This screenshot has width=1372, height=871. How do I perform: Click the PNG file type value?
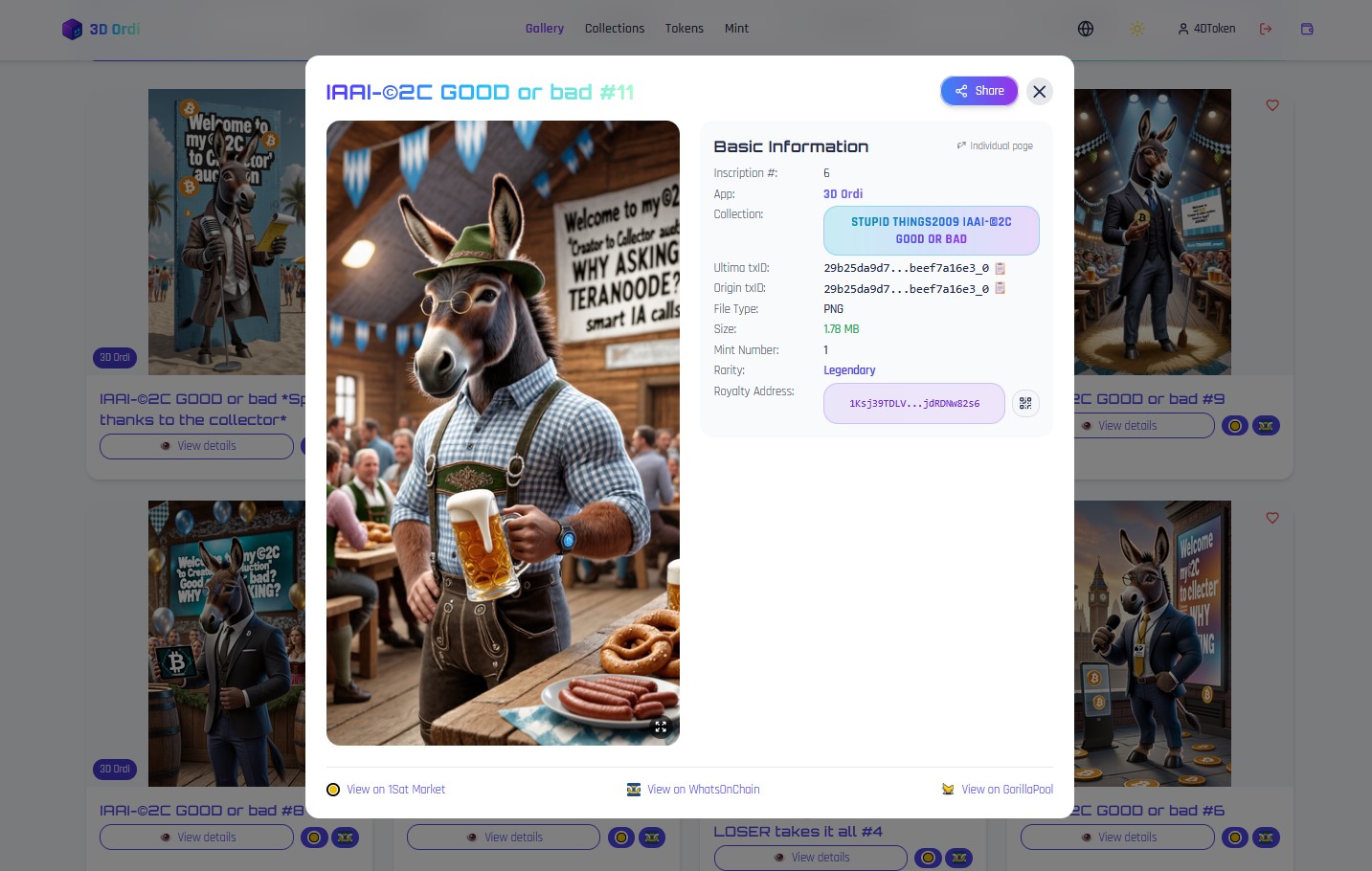[x=834, y=309]
